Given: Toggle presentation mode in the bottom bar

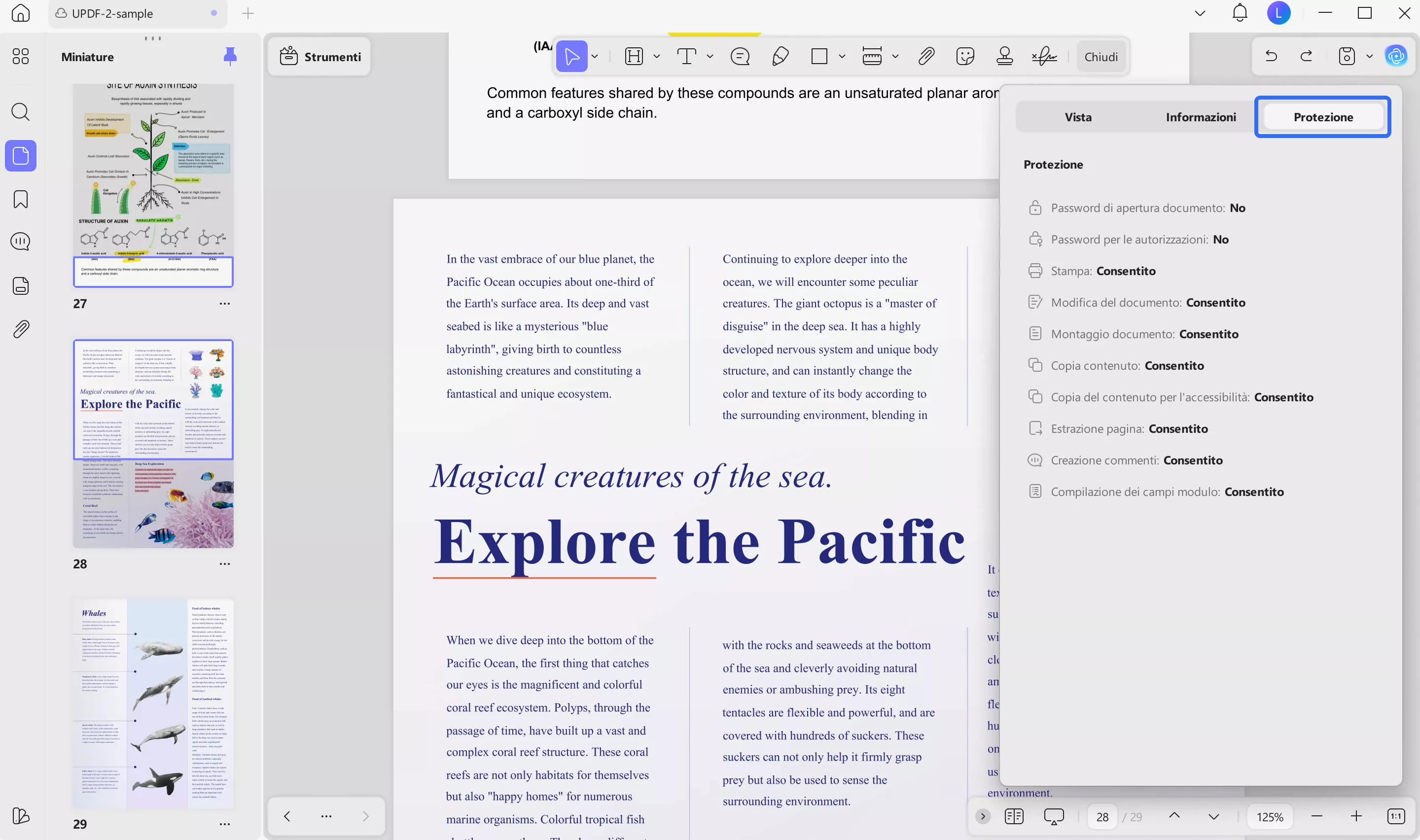Looking at the screenshot, I should pyautogui.click(x=1053, y=816).
